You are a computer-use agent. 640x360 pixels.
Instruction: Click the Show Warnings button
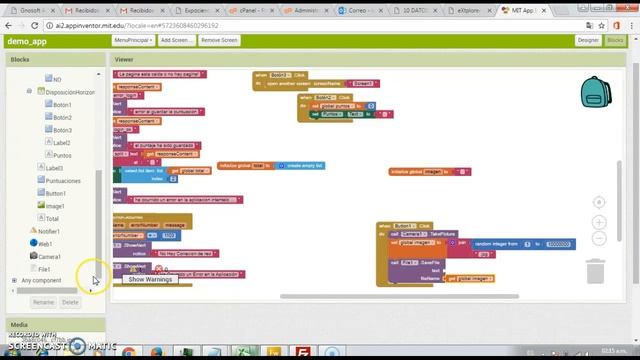(x=150, y=280)
